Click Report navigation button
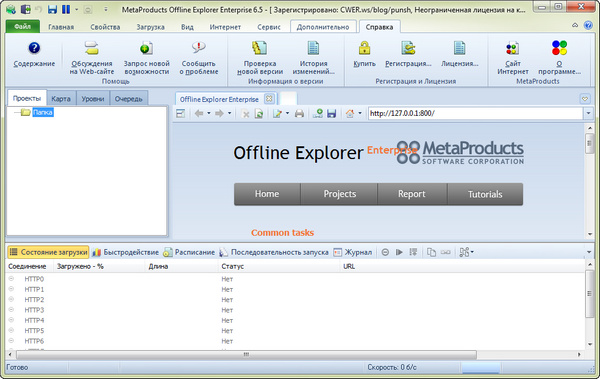This screenshot has height=379, width=600. click(412, 194)
